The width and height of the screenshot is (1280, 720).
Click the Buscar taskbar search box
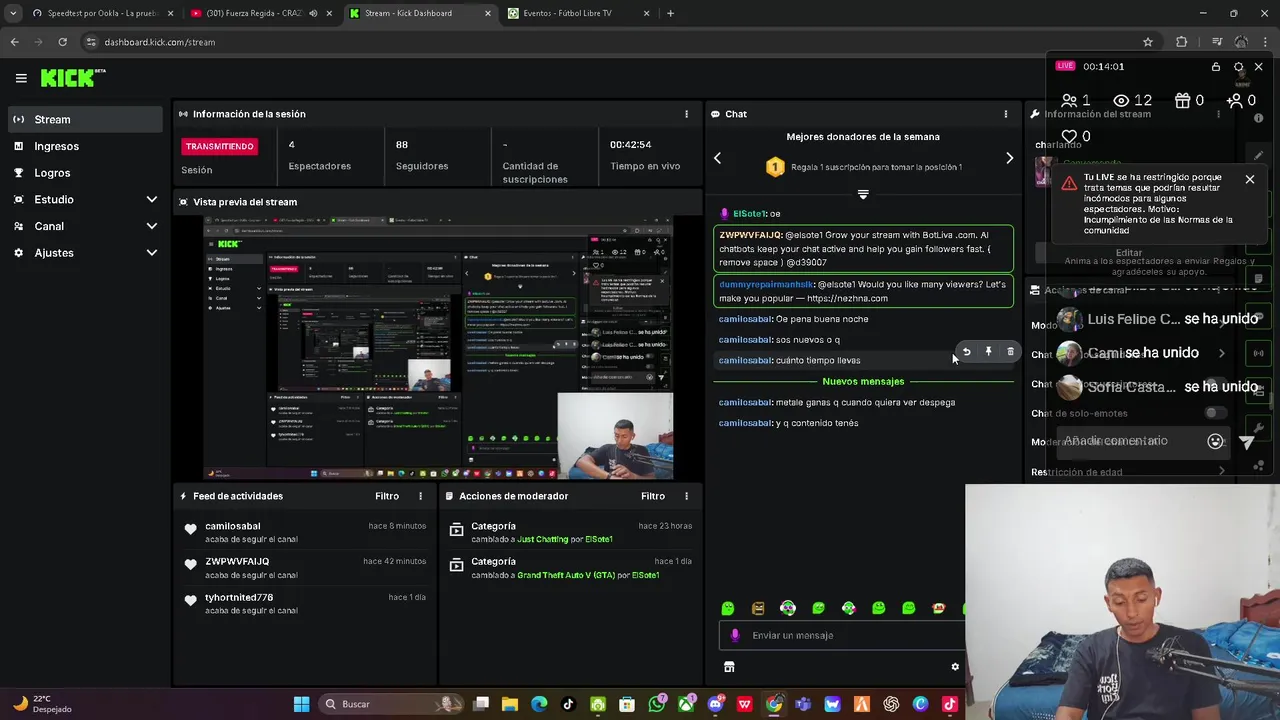[391, 704]
